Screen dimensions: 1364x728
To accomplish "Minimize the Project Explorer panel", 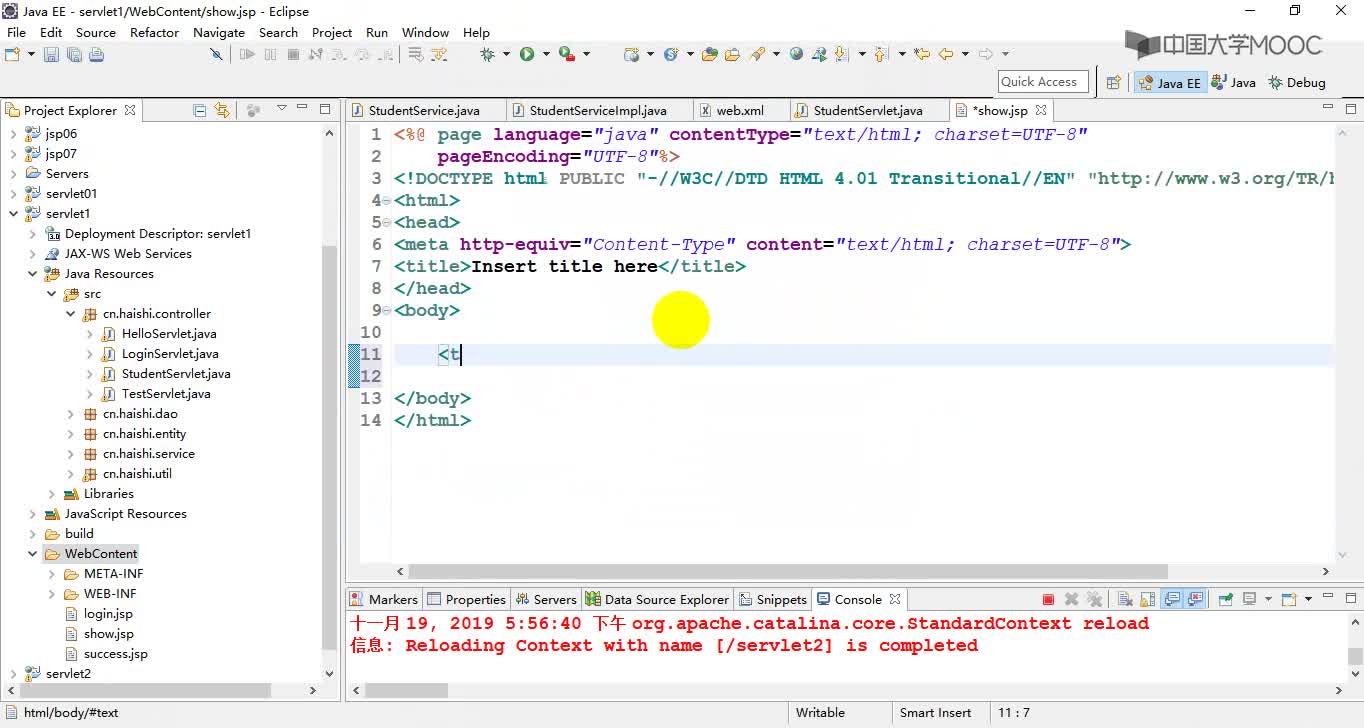I will click(303, 108).
